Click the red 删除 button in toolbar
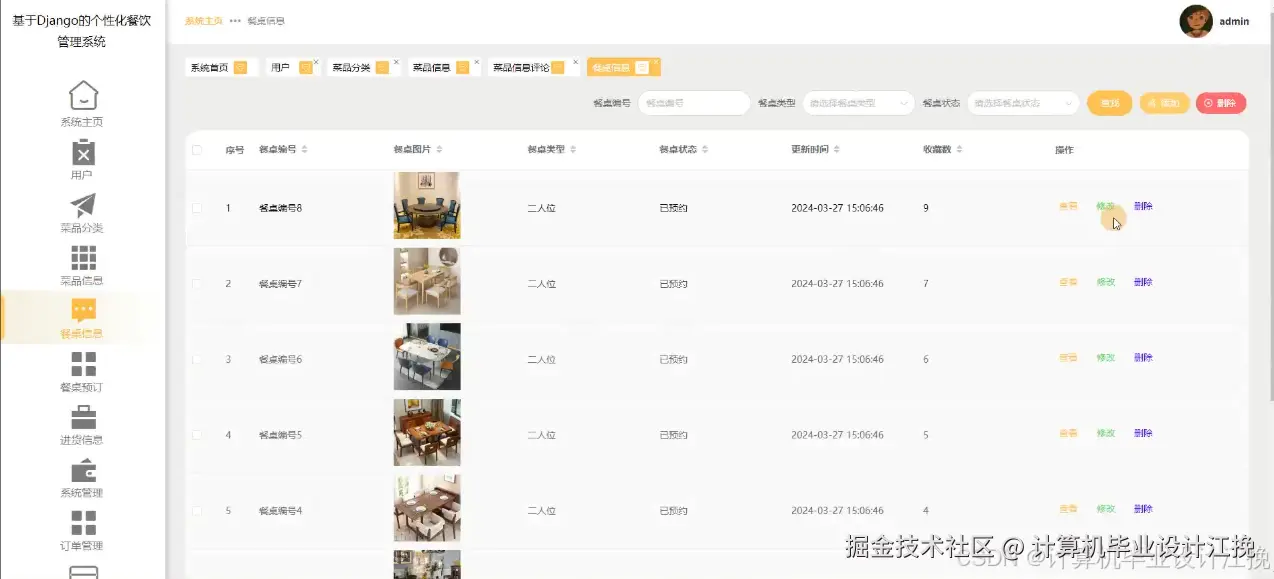 tap(1221, 103)
